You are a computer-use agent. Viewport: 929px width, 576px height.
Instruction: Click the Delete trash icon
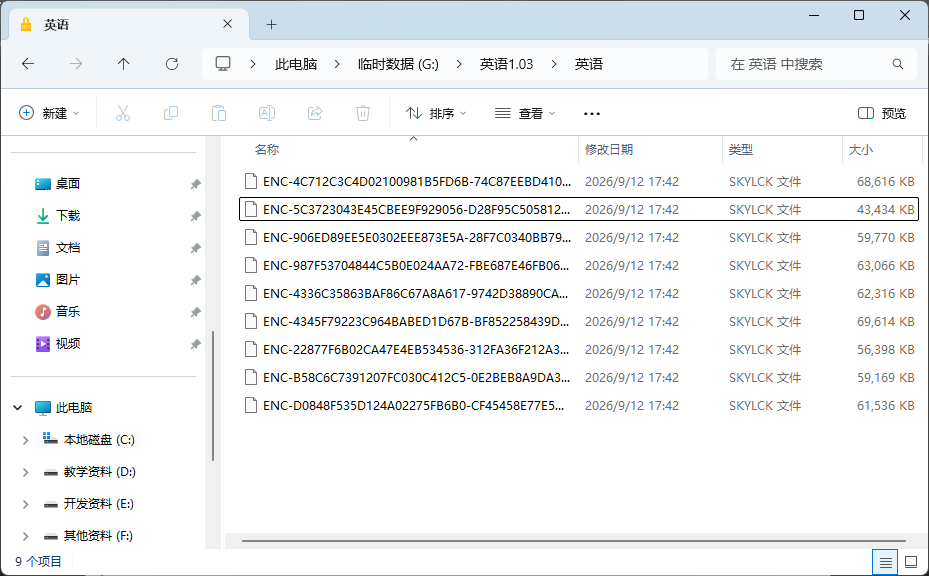pyautogui.click(x=363, y=113)
